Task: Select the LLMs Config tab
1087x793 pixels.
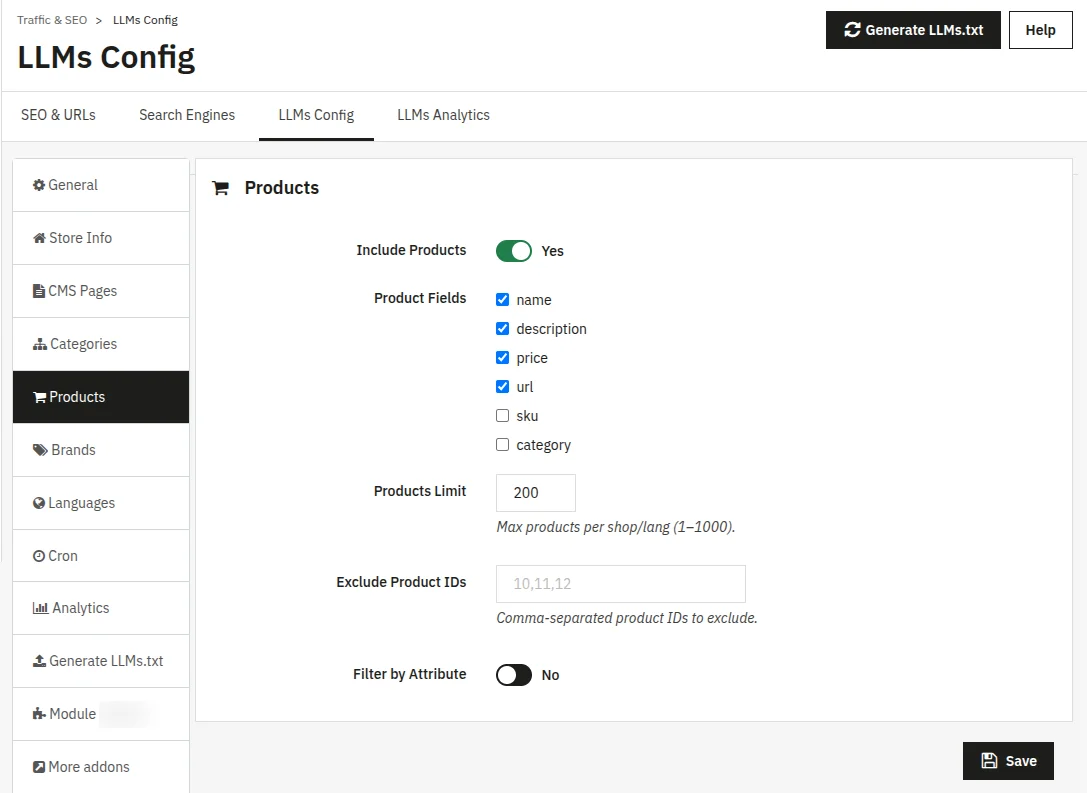Action: 316,115
